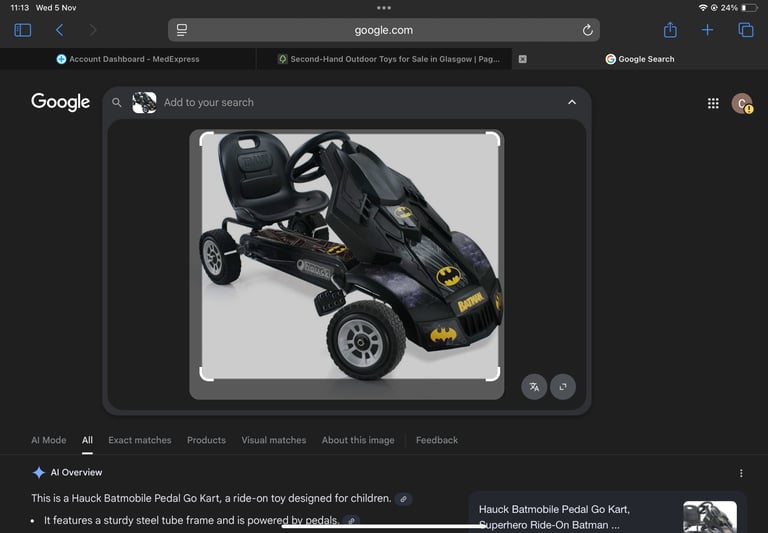
Task: Select the All results tab
Action: [x=87, y=440]
